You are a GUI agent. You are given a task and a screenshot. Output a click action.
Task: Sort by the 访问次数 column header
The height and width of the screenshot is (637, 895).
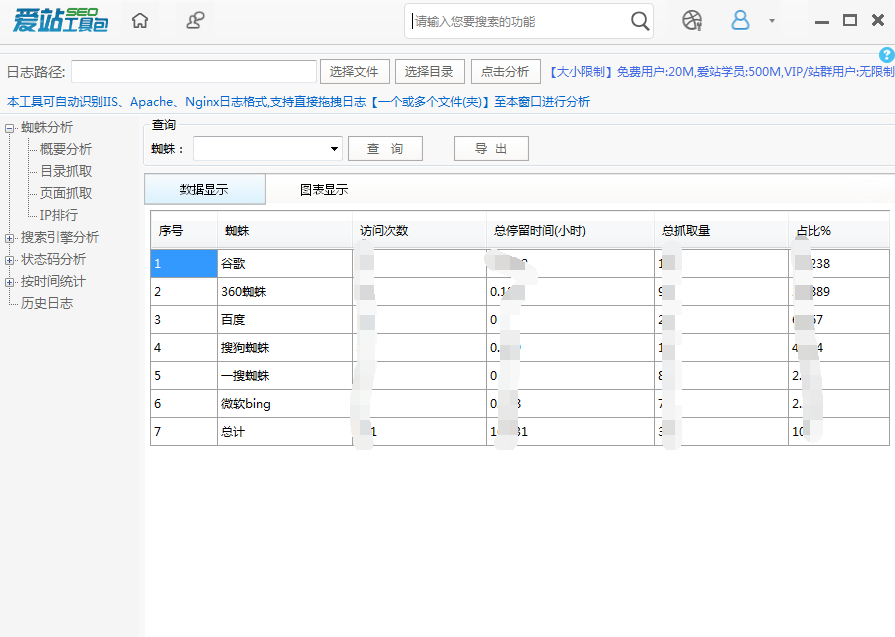(420, 231)
